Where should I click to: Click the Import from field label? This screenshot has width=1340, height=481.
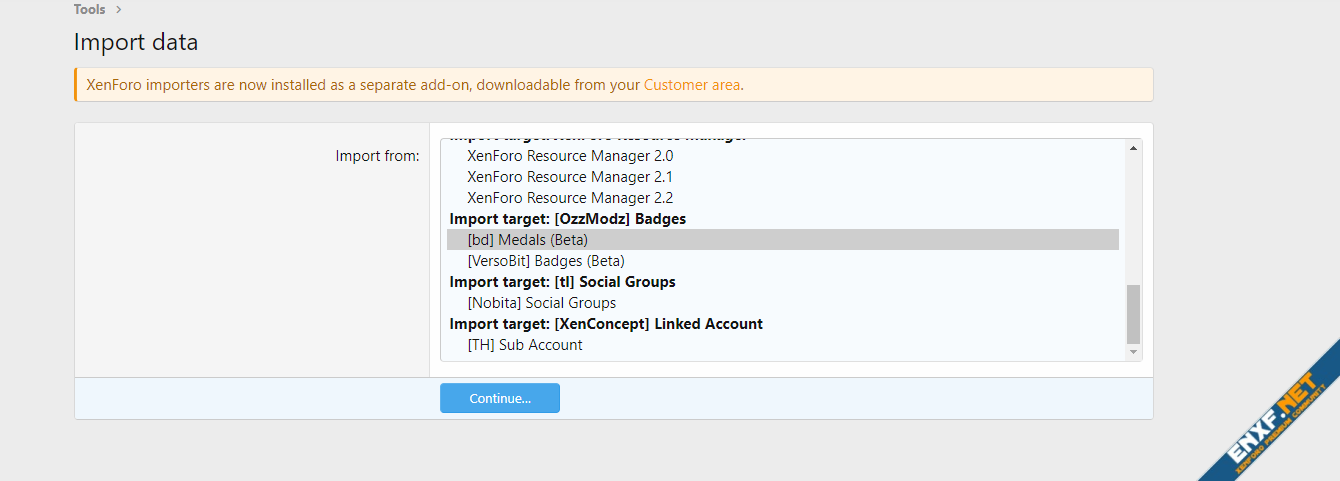pos(377,156)
